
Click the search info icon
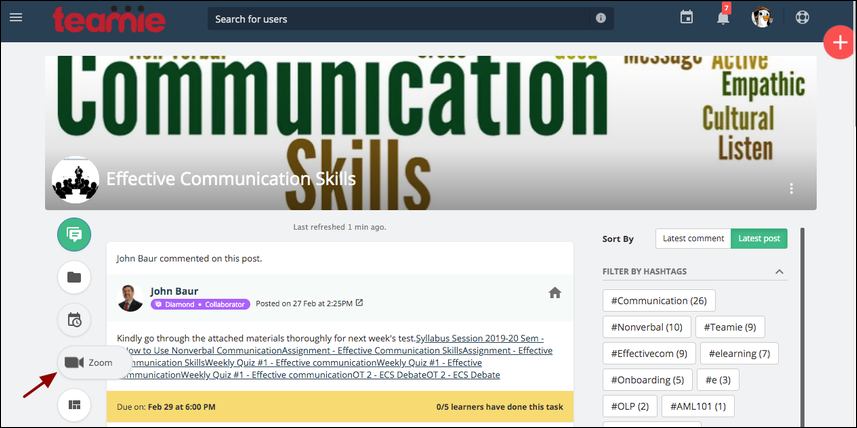[601, 19]
